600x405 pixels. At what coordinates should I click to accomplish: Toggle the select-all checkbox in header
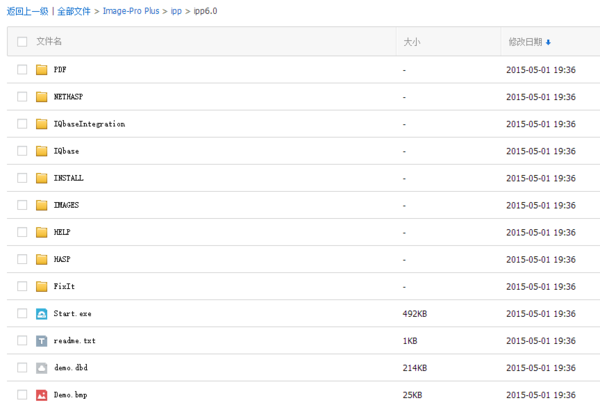[22, 42]
